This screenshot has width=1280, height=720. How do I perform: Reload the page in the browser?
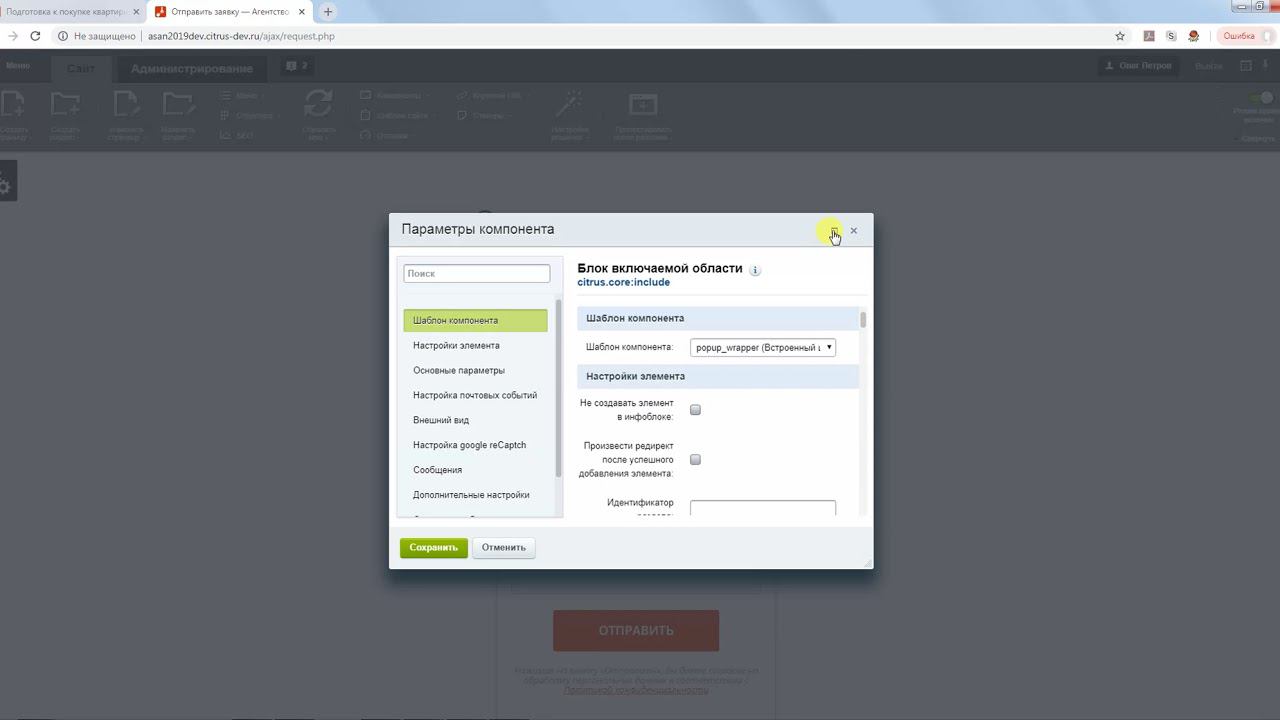pos(35,36)
